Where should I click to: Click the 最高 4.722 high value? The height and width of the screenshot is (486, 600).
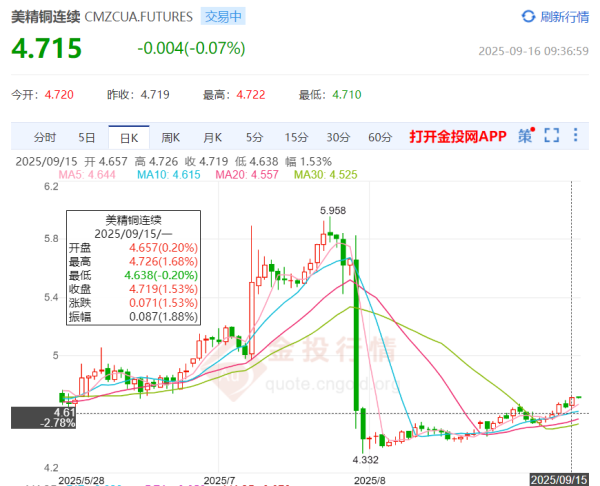tap(251, 95)
